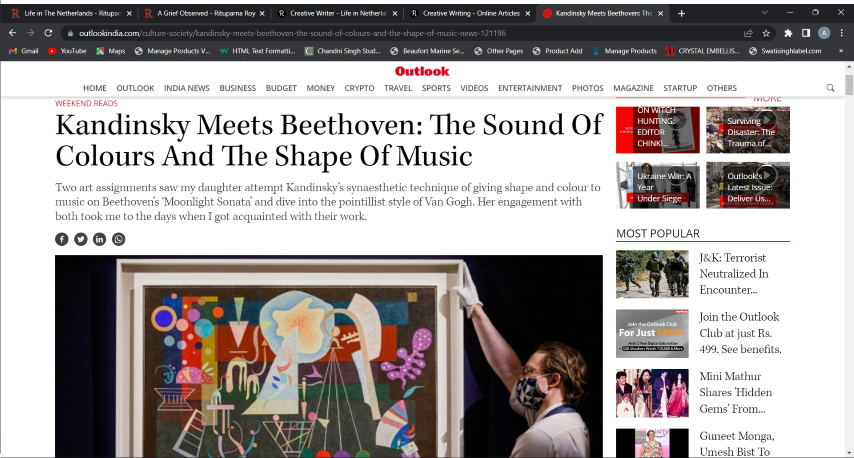
Task: Open the PHOTOS section
Action: [x=588, y=88]
